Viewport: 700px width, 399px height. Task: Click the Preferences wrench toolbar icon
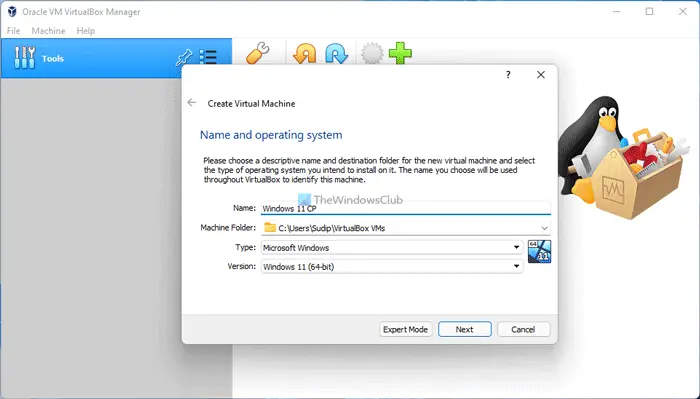coord(258,53)
